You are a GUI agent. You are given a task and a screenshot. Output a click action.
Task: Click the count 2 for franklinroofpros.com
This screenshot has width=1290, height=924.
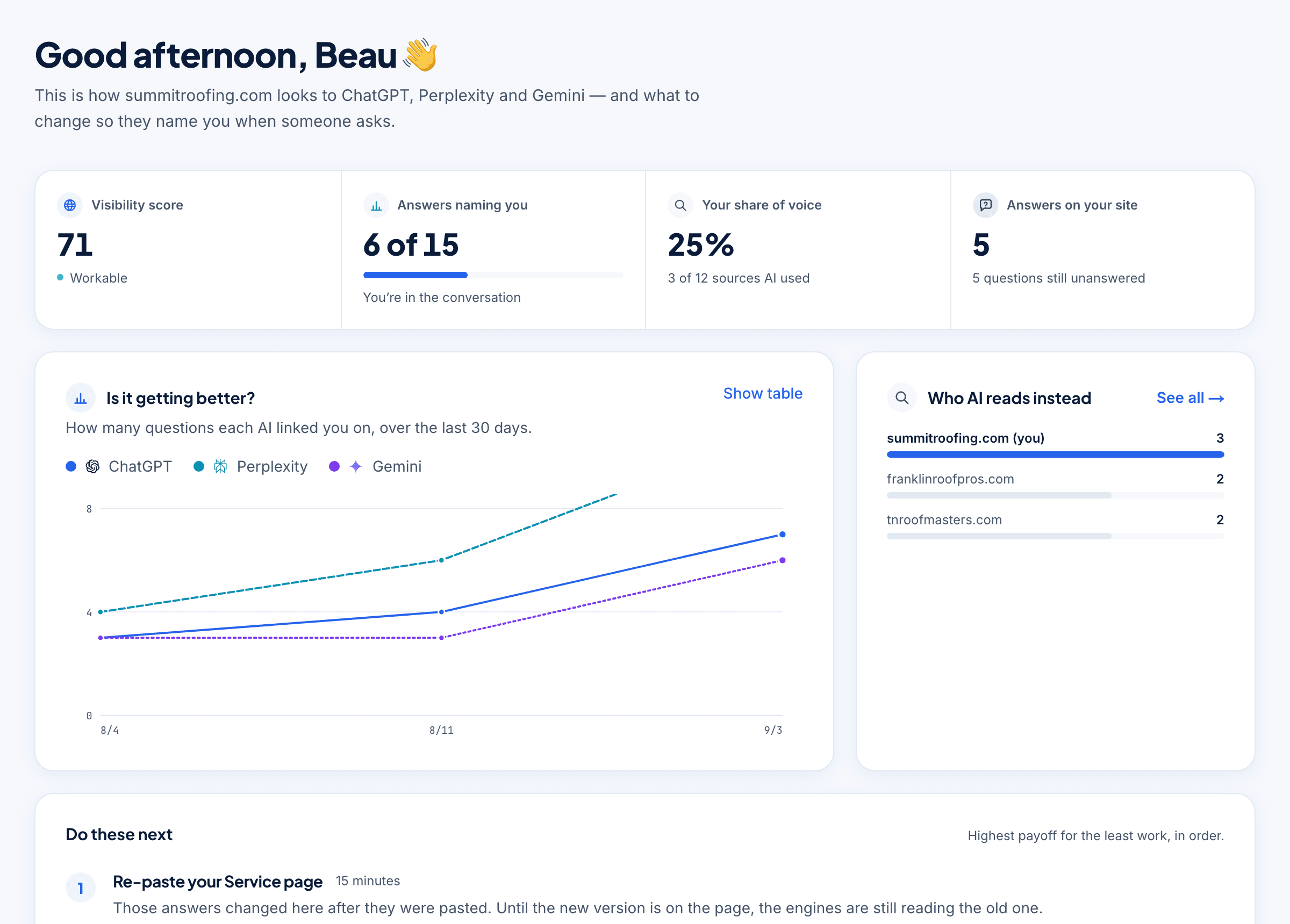tap(1220, 479)
